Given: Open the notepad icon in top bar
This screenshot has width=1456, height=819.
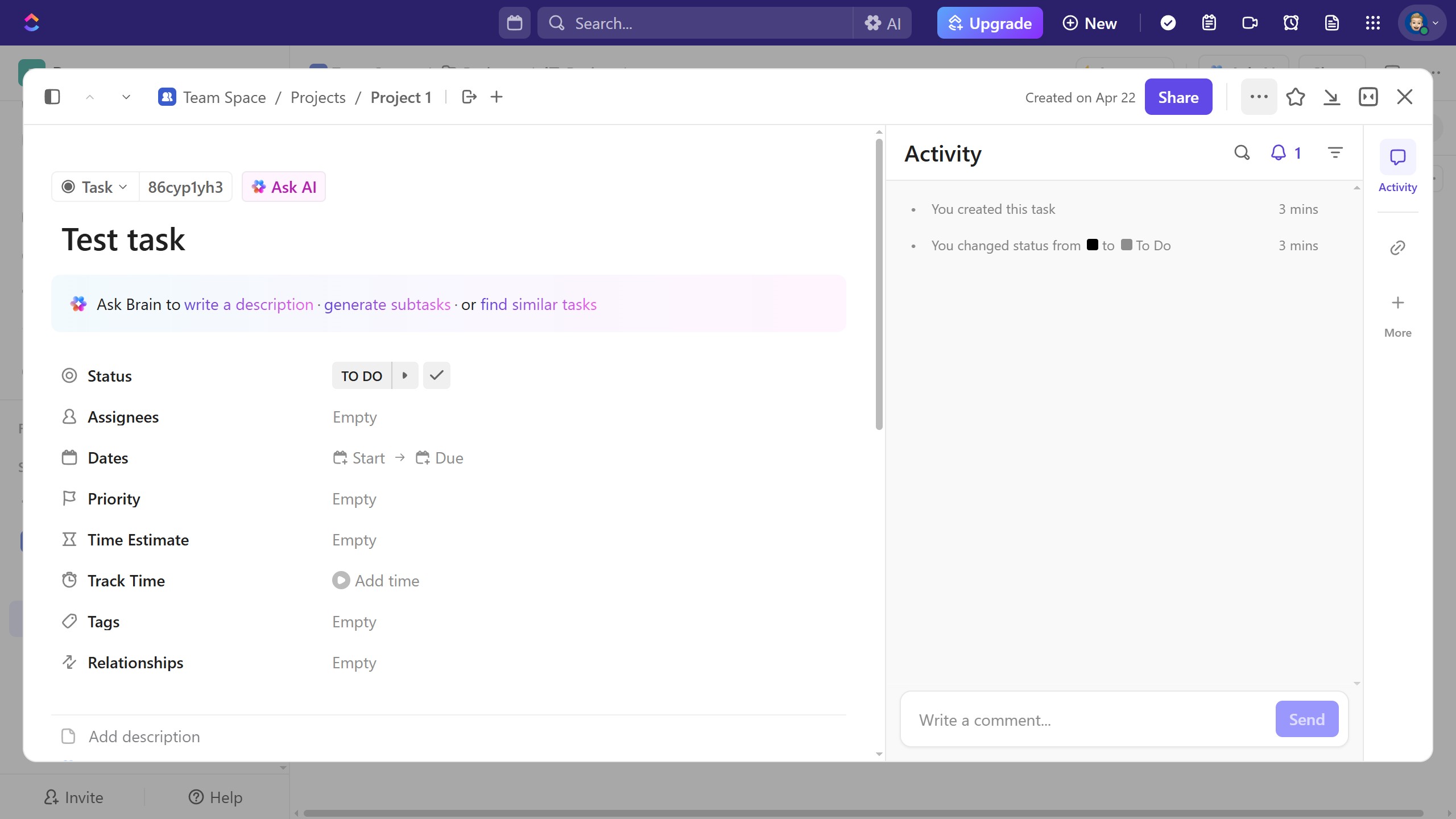Looking at the screenshot, I should [1209, 23].
